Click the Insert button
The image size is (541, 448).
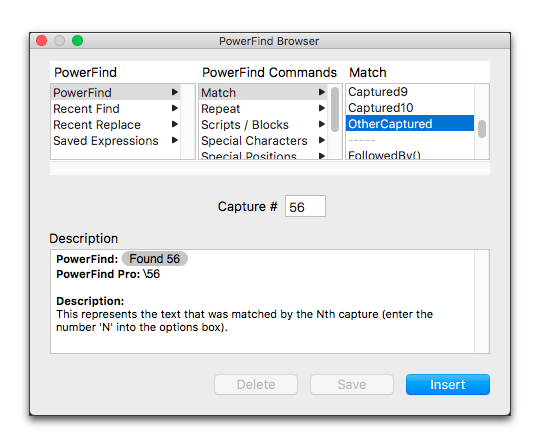coord(447,384)
